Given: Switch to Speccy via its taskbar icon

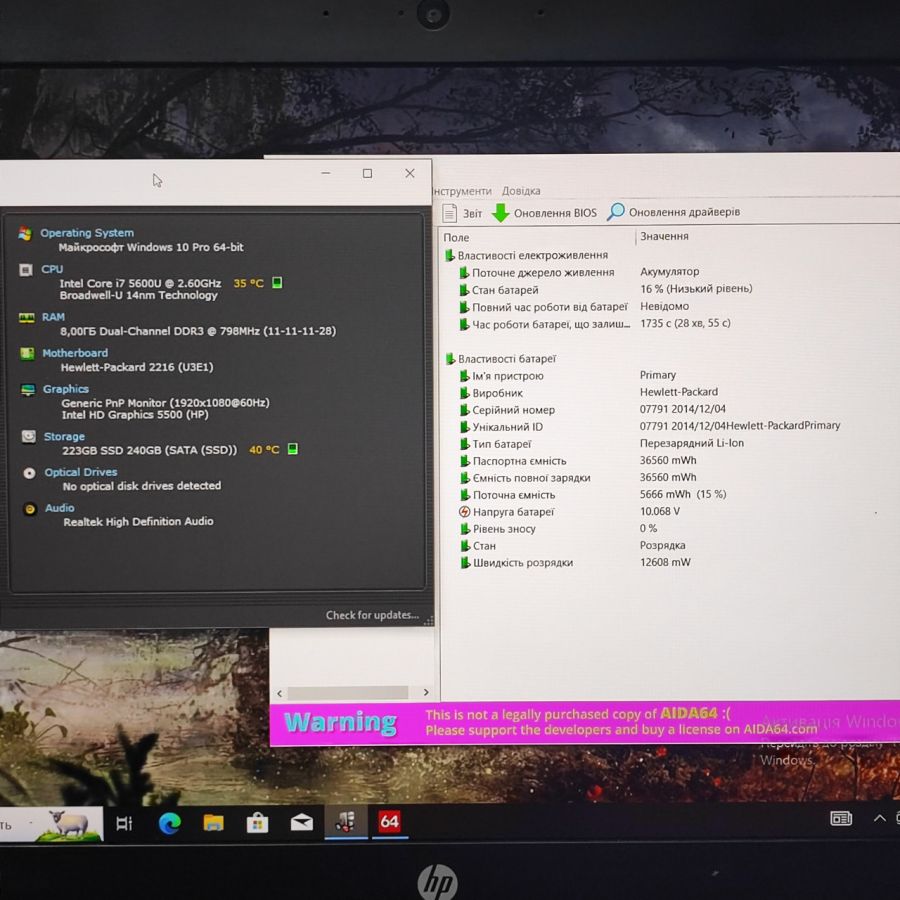Looking at the screenshot, I should 346,822.
